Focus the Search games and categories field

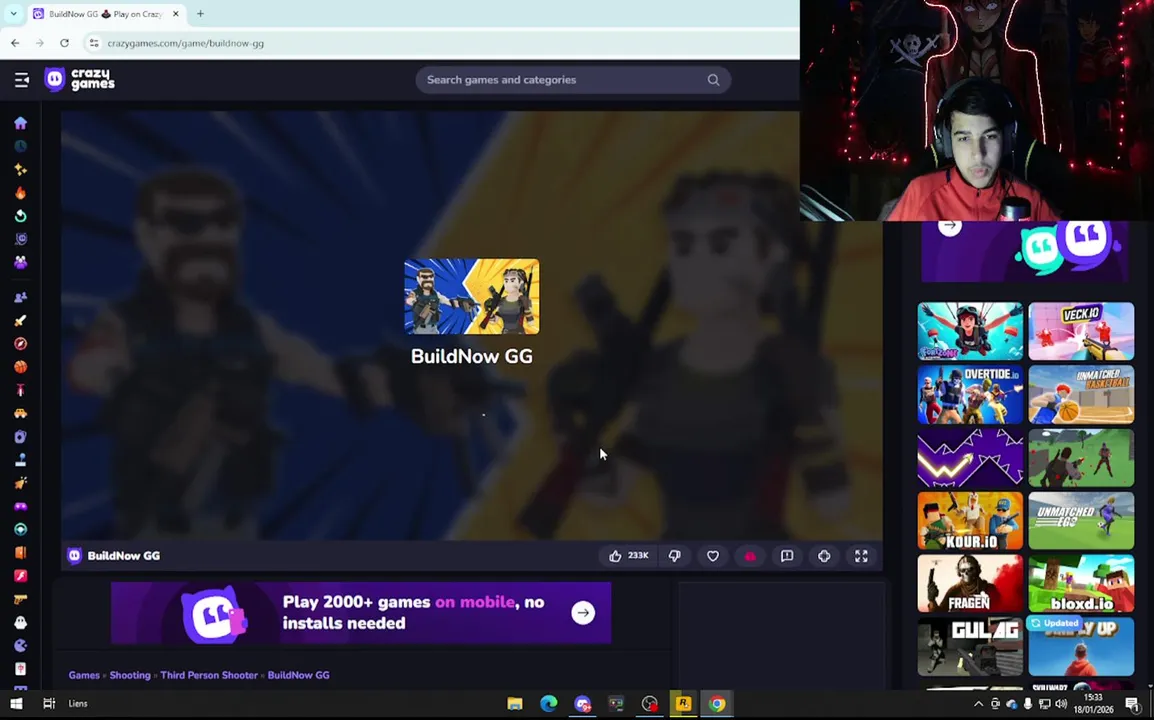[573, 80]
